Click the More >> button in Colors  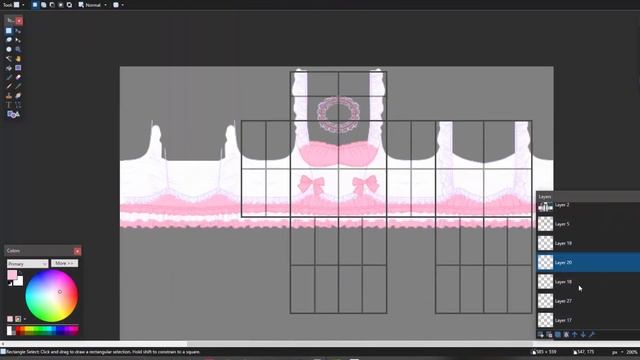[x=64, y=263]
